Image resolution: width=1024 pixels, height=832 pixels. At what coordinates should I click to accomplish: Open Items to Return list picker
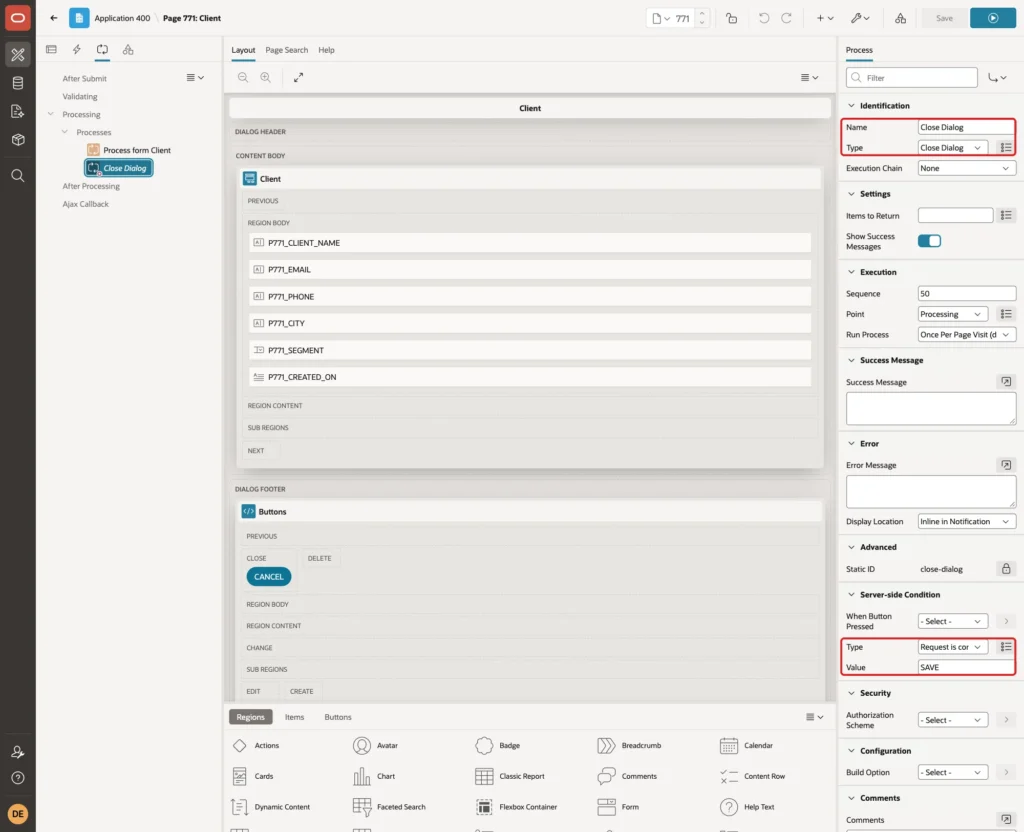pos(1006,216)
